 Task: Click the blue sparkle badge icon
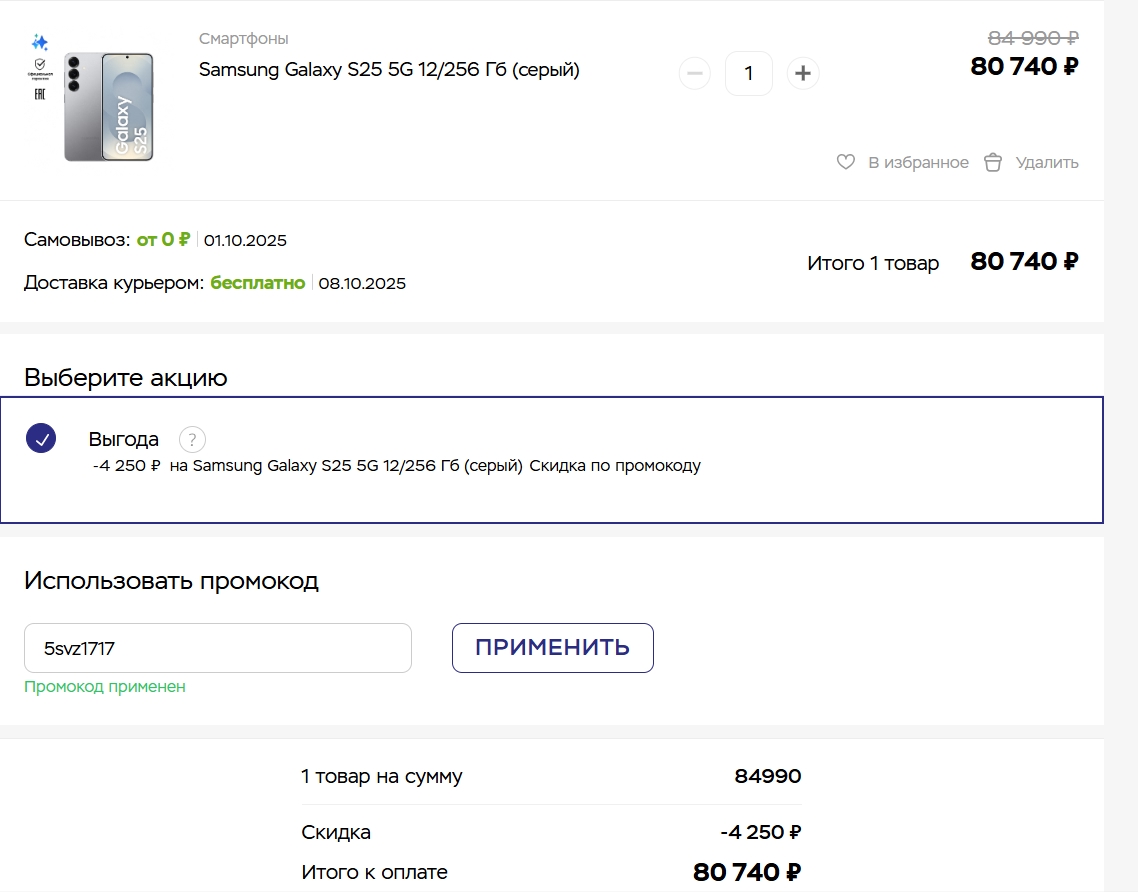40,42
